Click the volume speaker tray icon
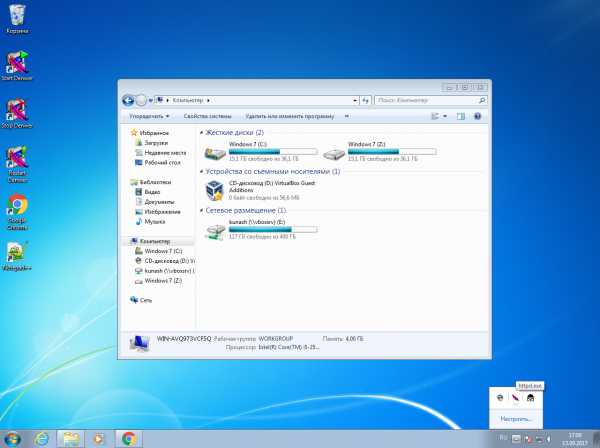600x448 pixels. tap(548, 438)
